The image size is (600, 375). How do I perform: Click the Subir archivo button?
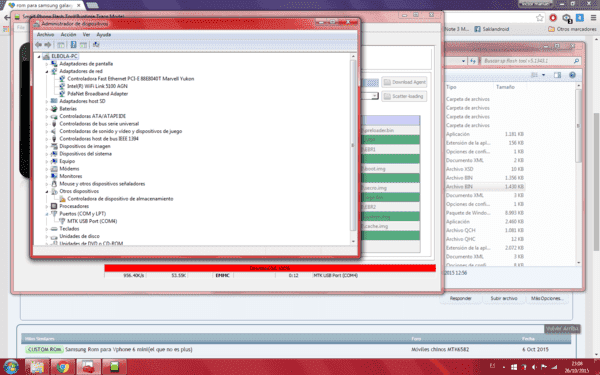pos(504,298)
